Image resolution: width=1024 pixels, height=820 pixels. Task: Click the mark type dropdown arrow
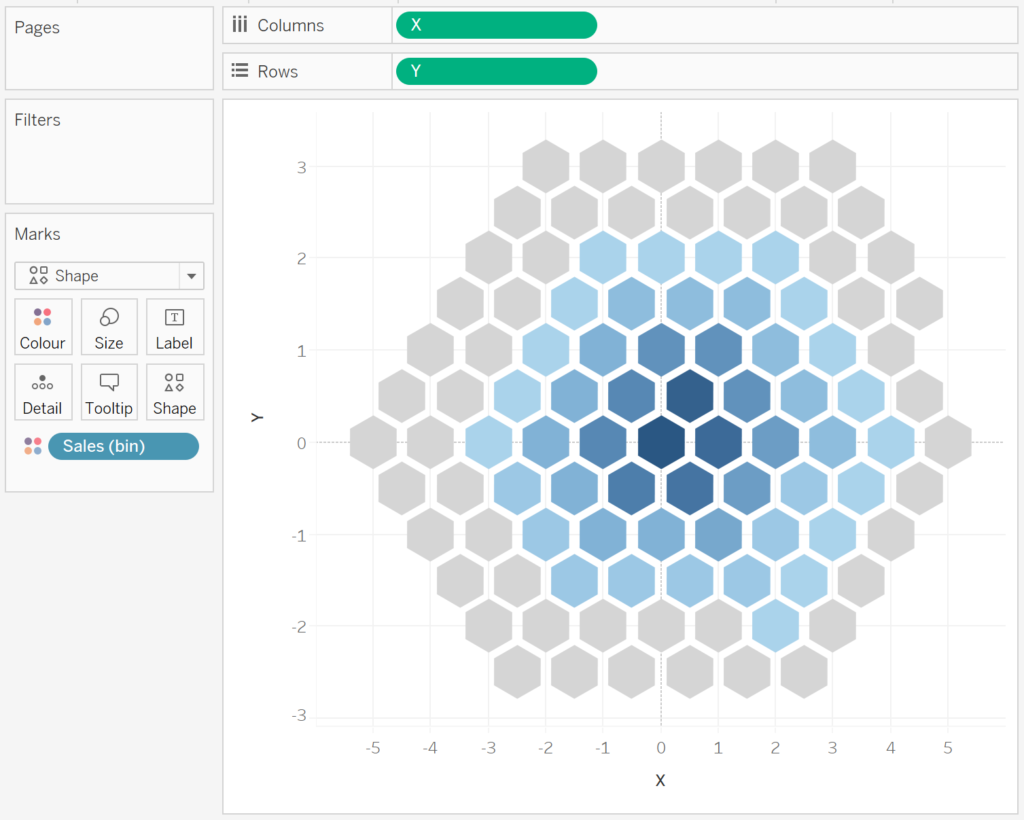191,276
